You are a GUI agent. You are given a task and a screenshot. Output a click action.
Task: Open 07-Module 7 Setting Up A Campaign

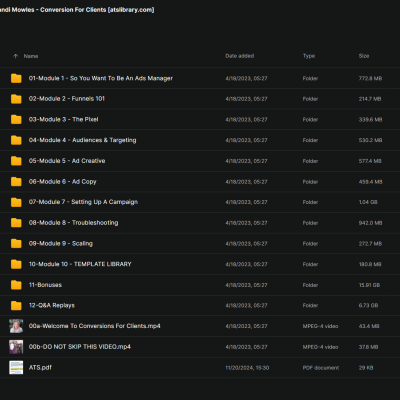coord(200,202)
